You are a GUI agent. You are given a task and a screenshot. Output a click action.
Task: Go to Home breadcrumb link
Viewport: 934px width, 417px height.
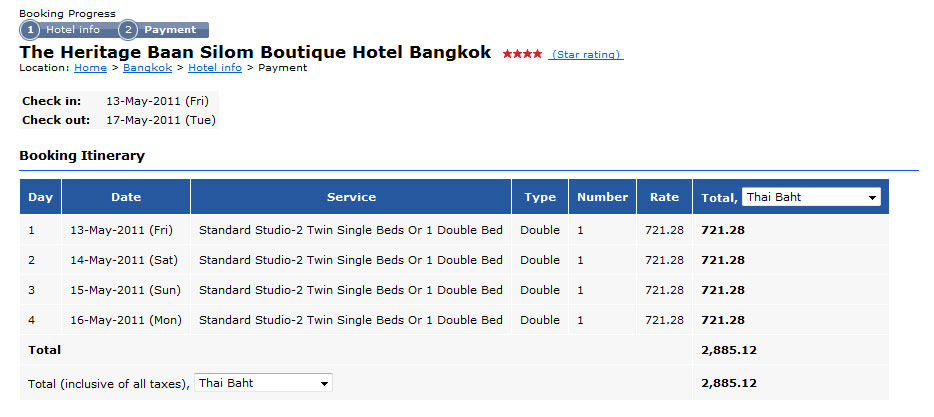click(x=91, y=68)
